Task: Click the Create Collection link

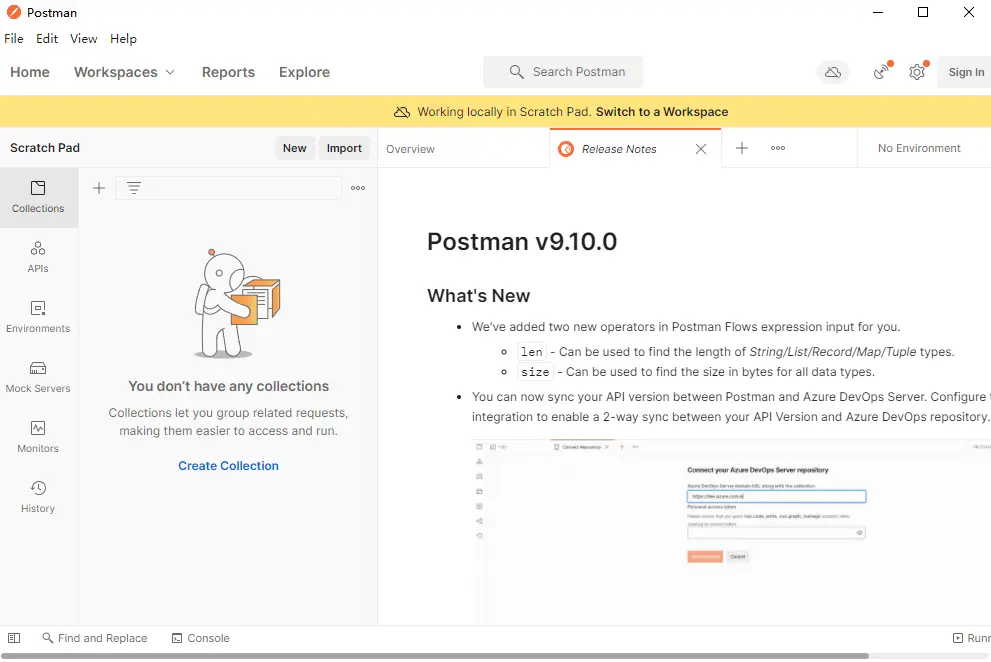Action: pos(228,466)
